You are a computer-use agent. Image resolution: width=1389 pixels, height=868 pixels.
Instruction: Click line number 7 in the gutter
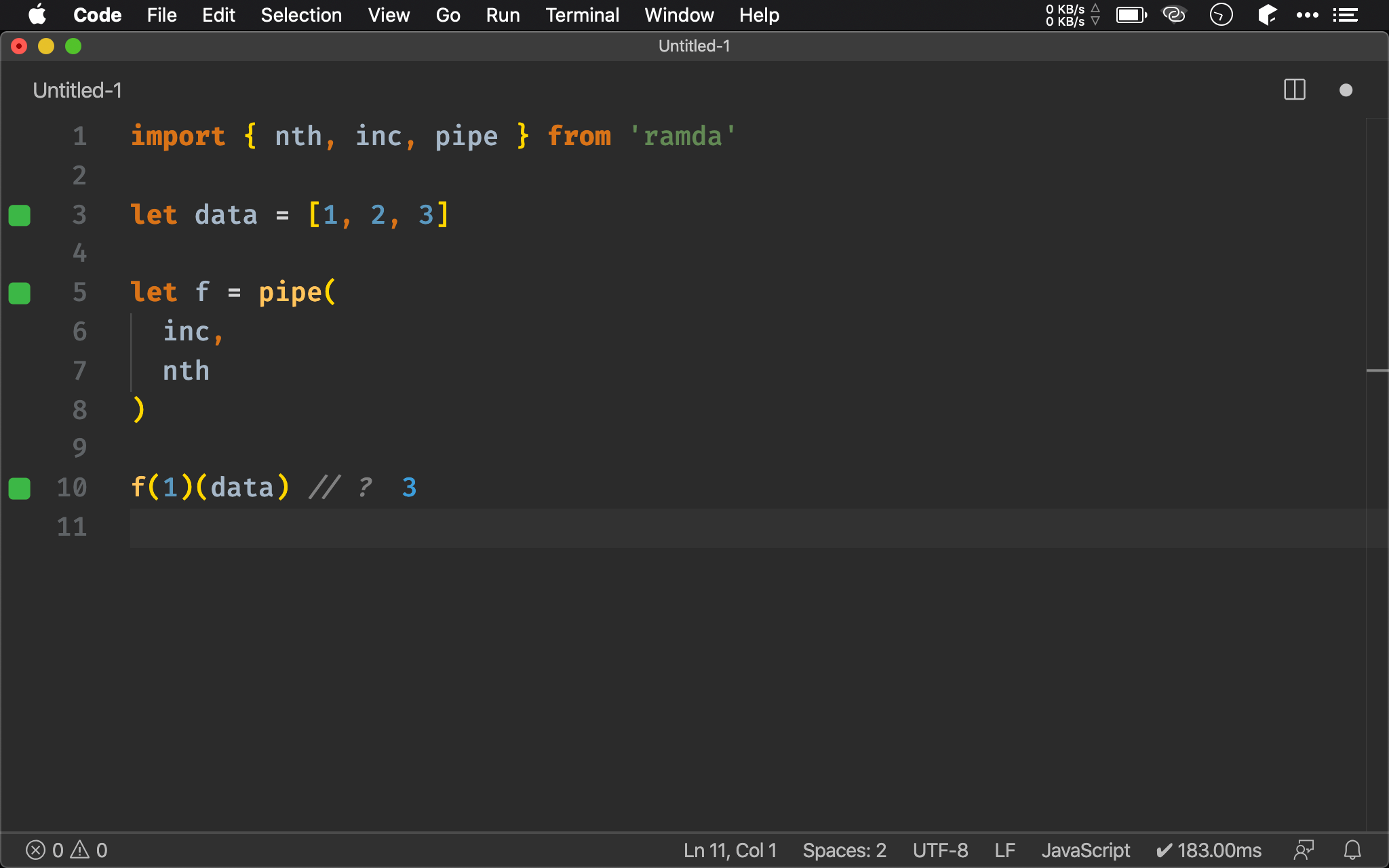(79, 371)
